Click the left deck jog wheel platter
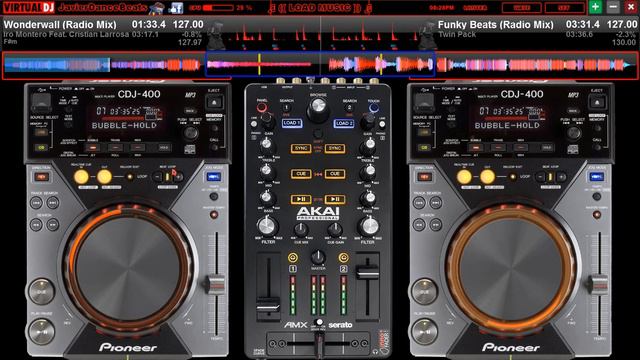The height and width of the screenshot is (360, 640). coord(128,267)
